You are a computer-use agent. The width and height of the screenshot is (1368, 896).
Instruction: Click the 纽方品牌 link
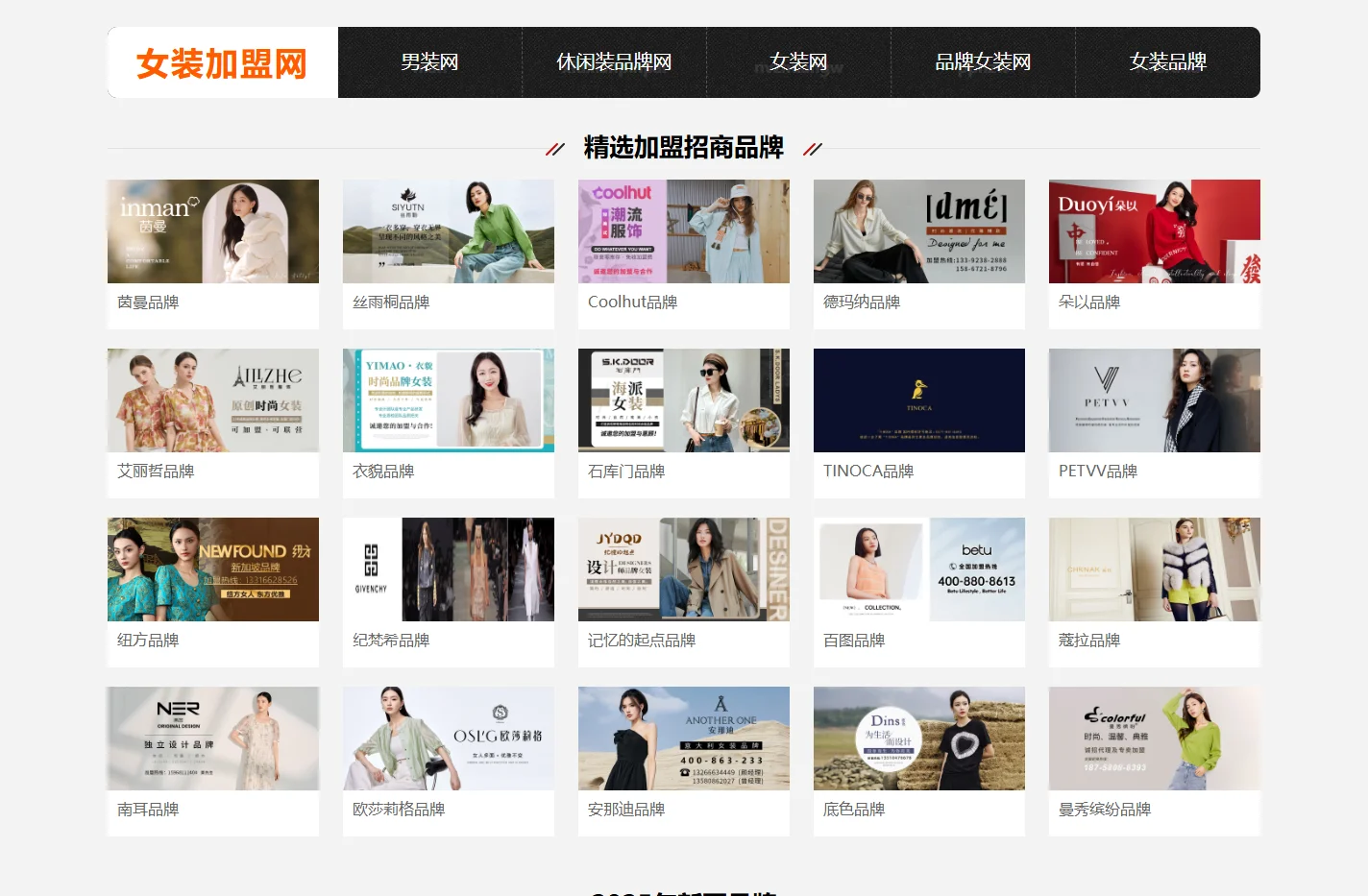tap(148, 641)
